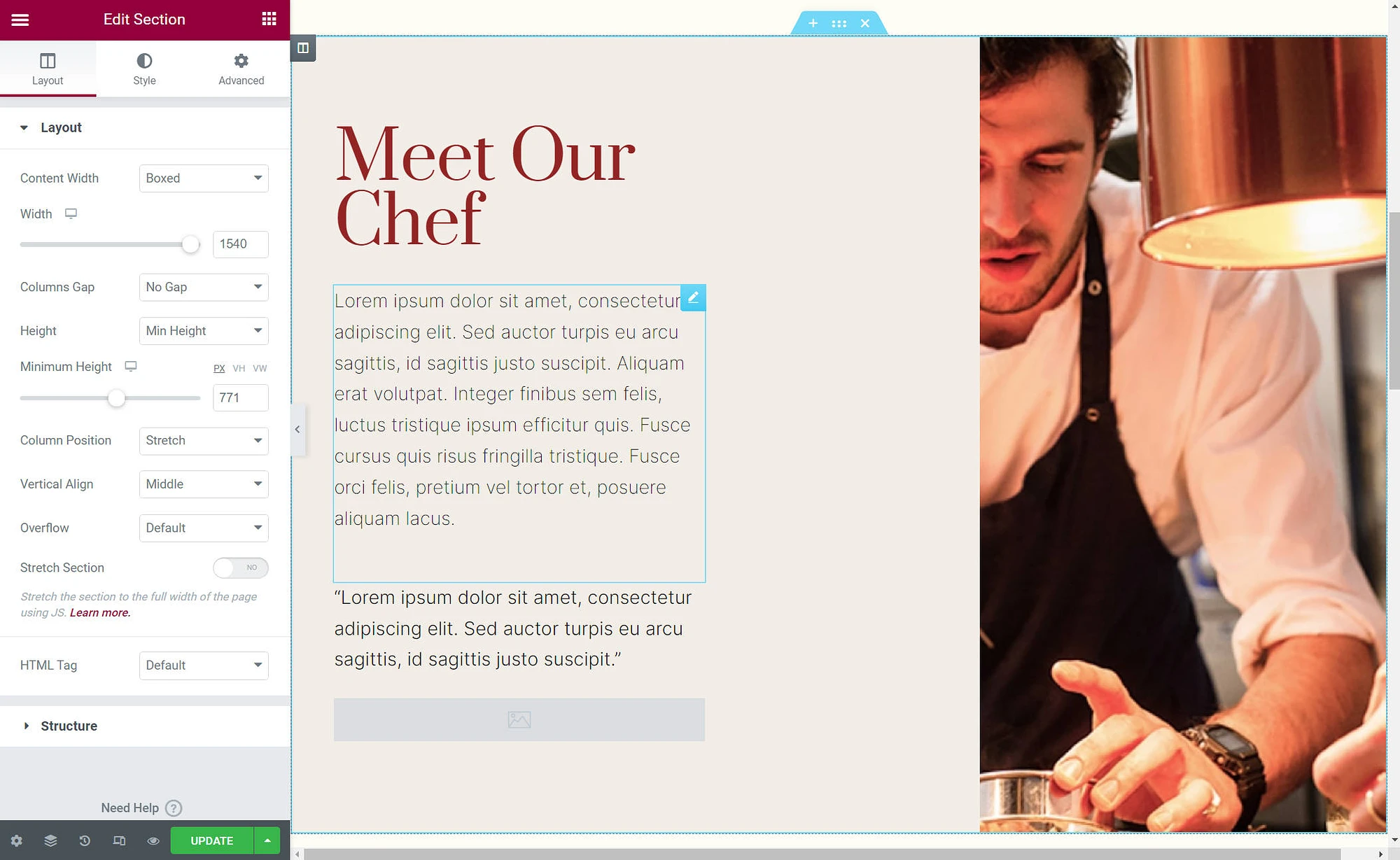Click the collapse panel arrow icon
This screenshot has height=860, width=1400.
pyautogui.click(x=297, y=429)
